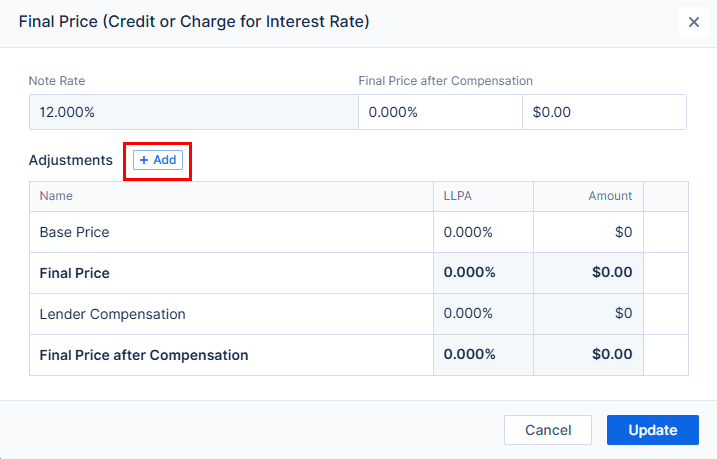This screenshot has width=717, height=459.
Task: Close the Final Price dialog
Action: (x=694, y=22)
